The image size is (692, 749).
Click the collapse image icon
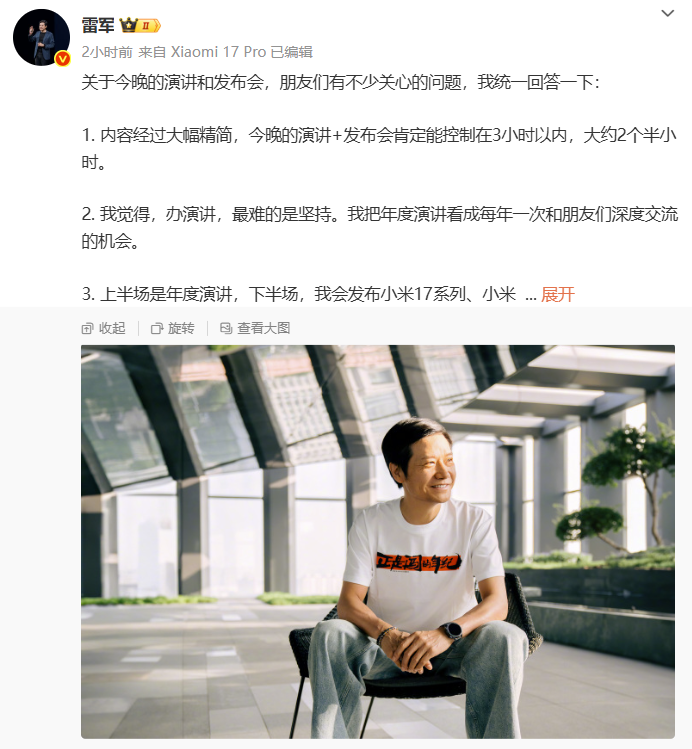click(x=87, y=329)
